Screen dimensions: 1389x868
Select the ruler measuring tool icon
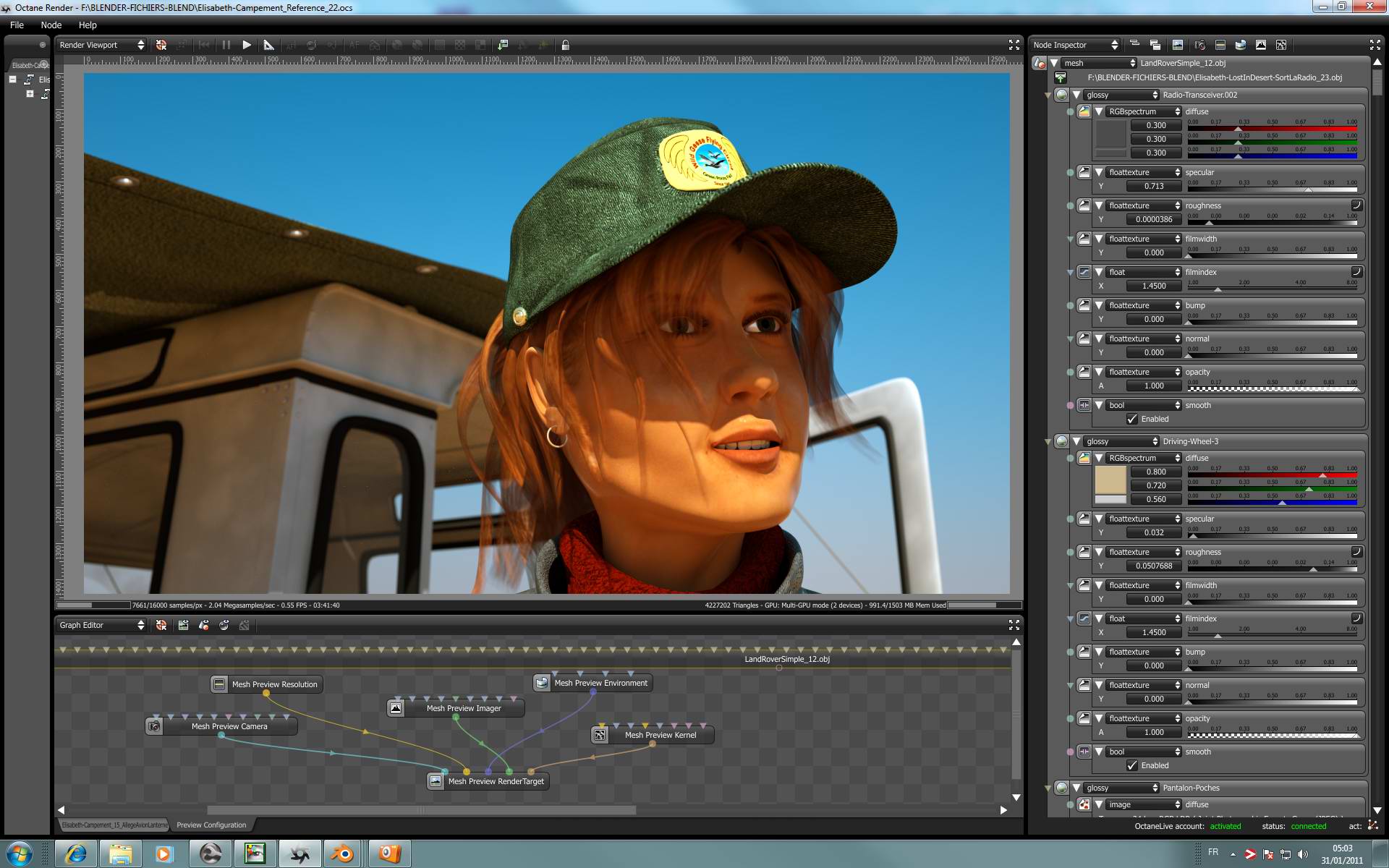click(268, 45)
